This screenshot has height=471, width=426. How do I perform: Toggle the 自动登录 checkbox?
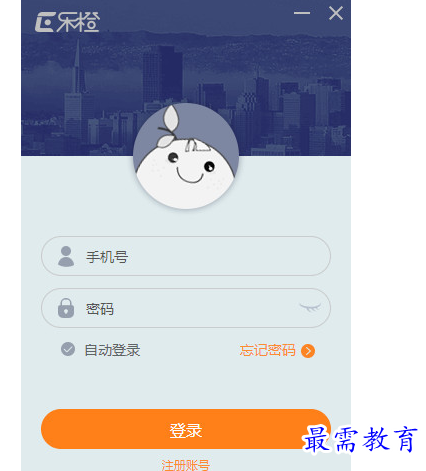tap(68, 349)
